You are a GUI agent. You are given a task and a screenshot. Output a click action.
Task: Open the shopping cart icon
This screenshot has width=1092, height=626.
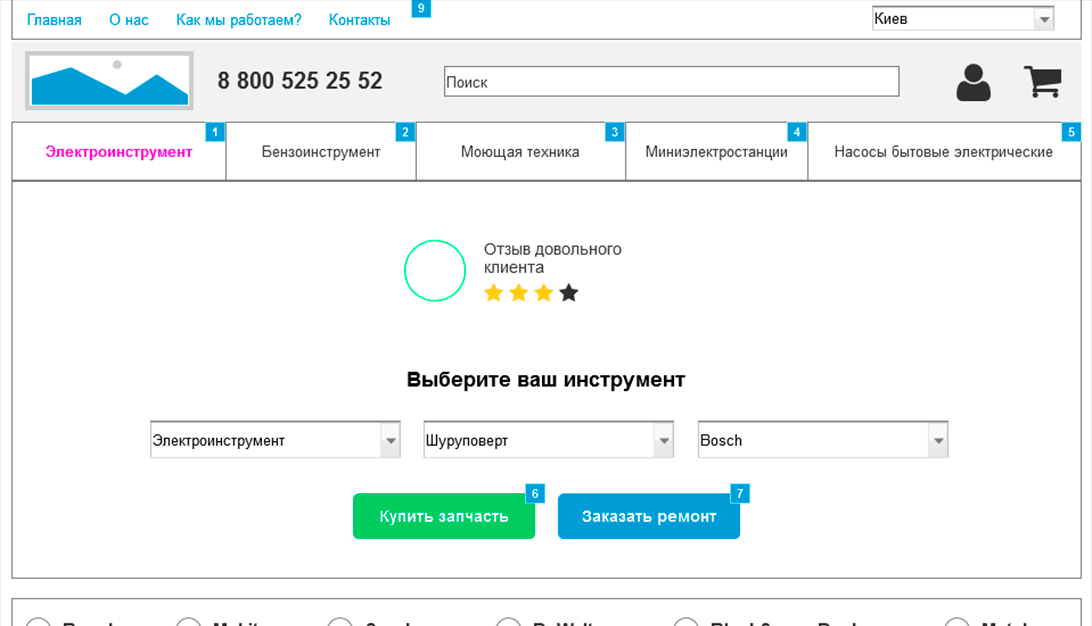(x=1042, y=82)
